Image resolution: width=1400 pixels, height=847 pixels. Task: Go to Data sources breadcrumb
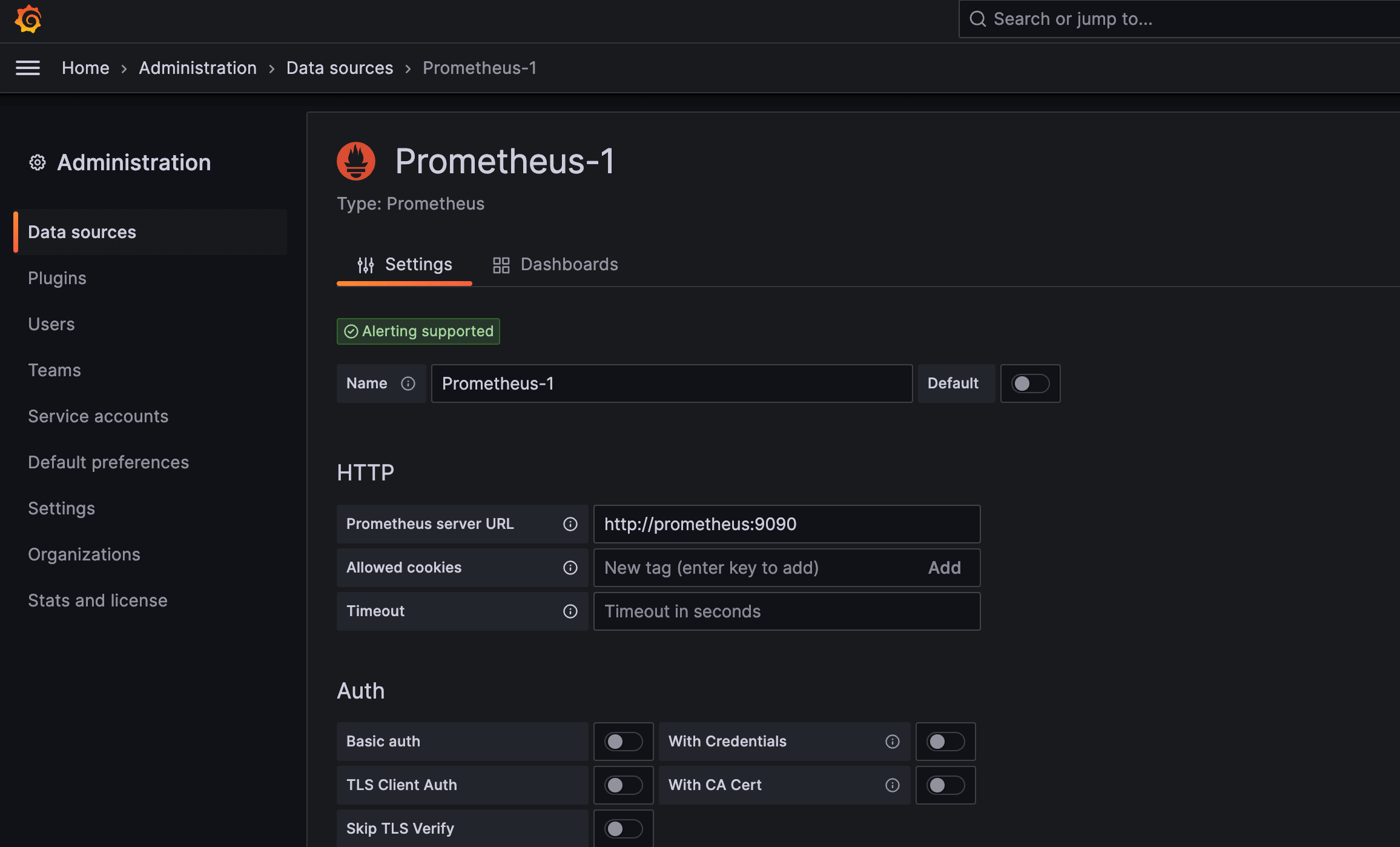(340, 68)
